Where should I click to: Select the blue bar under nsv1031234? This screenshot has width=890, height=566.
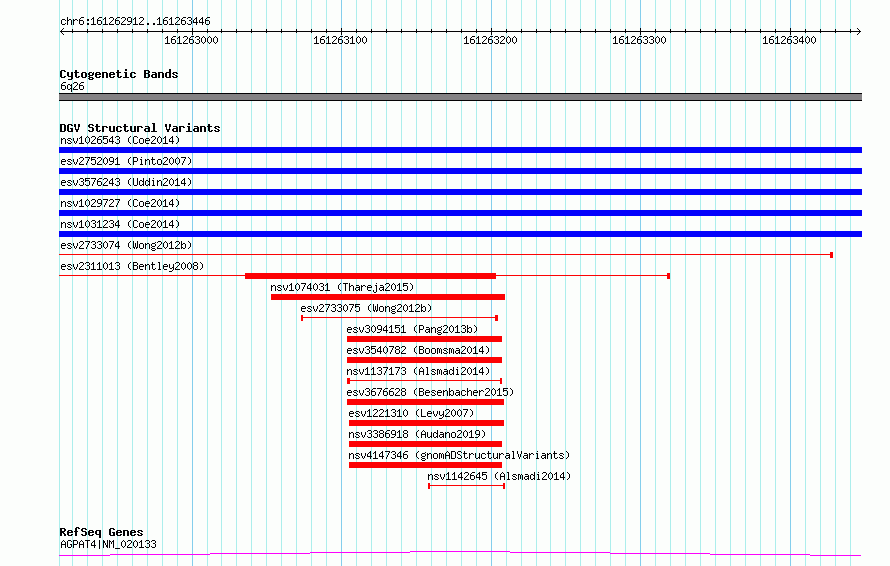click(460, 234)
